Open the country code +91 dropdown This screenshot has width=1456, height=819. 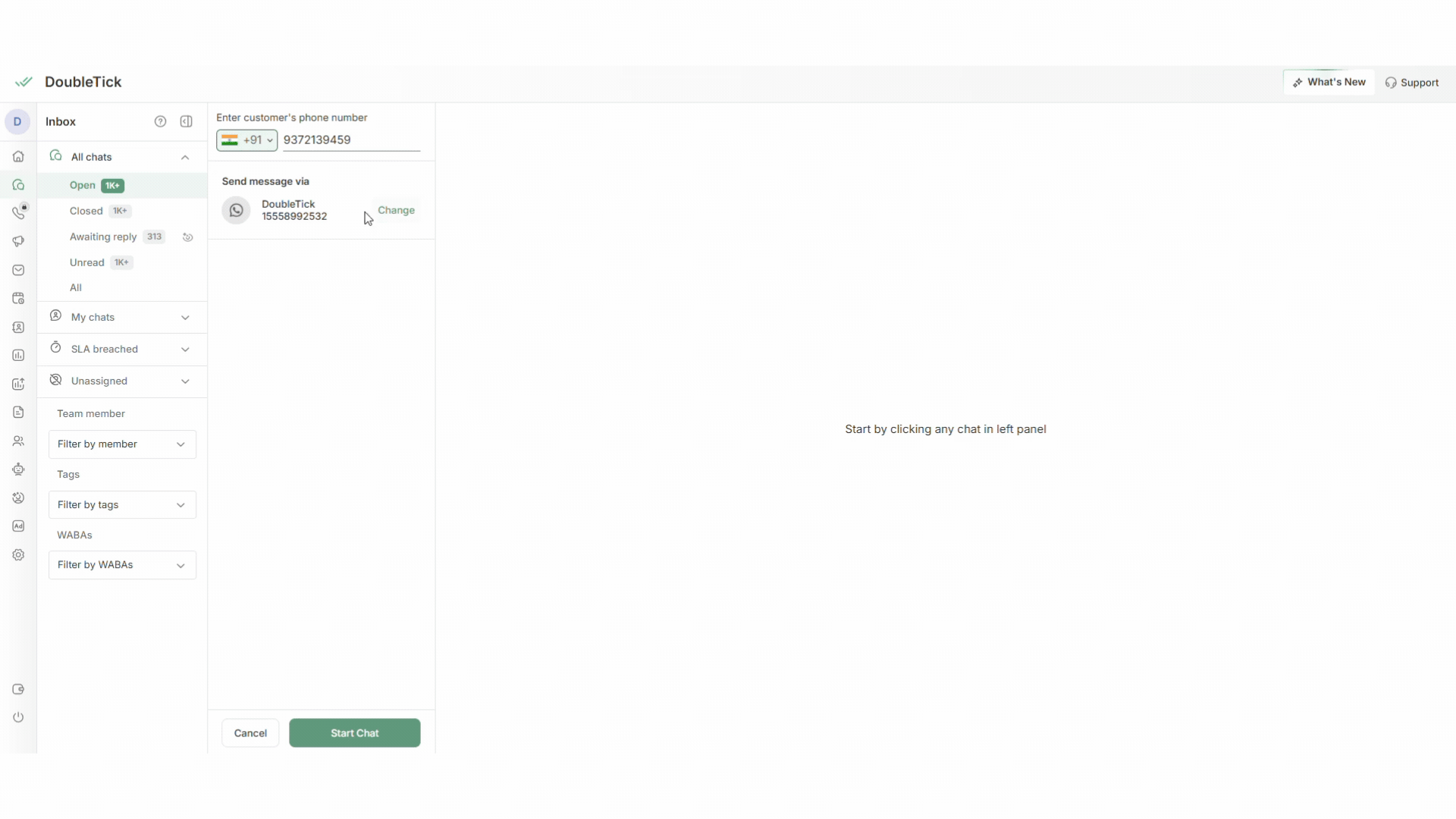[x=247, y=140]
